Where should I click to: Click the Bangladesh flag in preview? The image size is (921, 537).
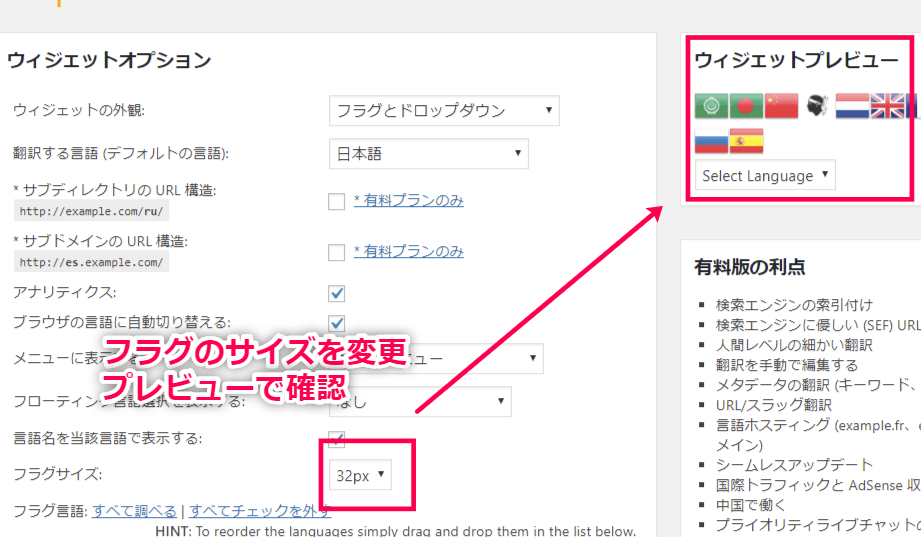(746, 105)
